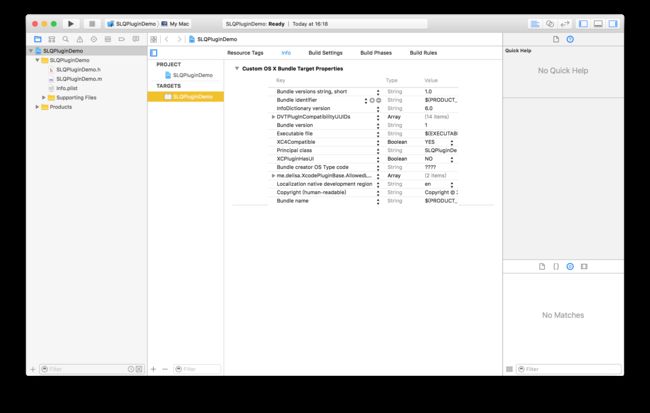Click the library filter field
This screenshot has height=413, width=650.
click(569, 369)
